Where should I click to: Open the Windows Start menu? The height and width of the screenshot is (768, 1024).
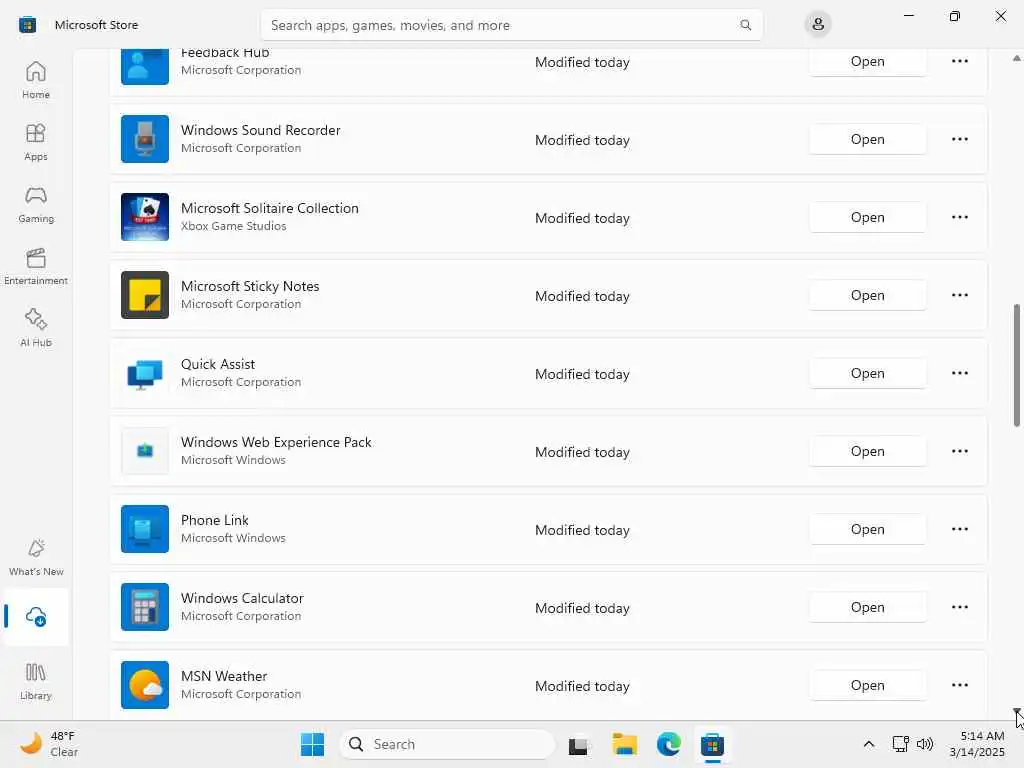[x=312, y=744]
